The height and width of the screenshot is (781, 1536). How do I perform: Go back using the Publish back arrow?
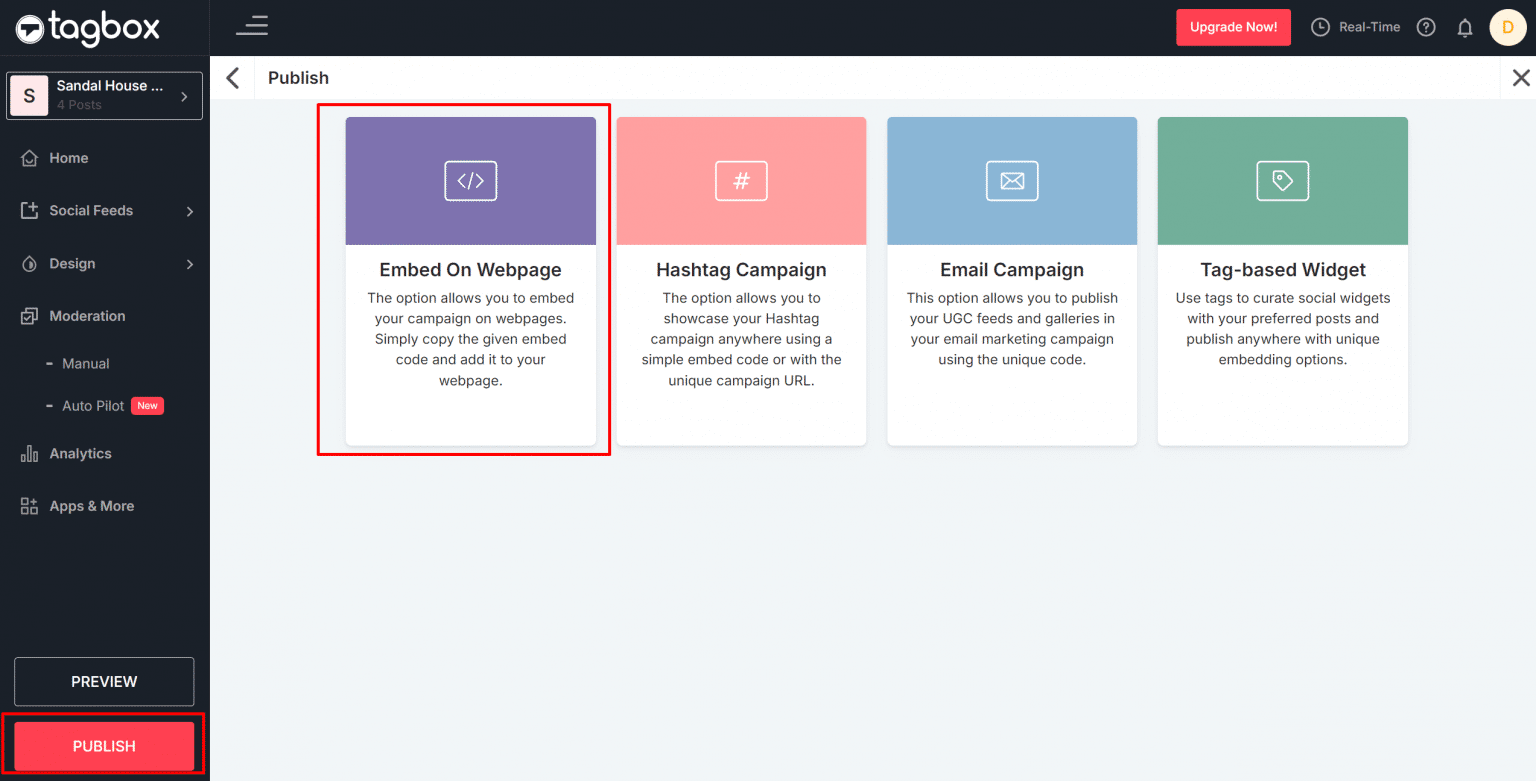point(233,78)
